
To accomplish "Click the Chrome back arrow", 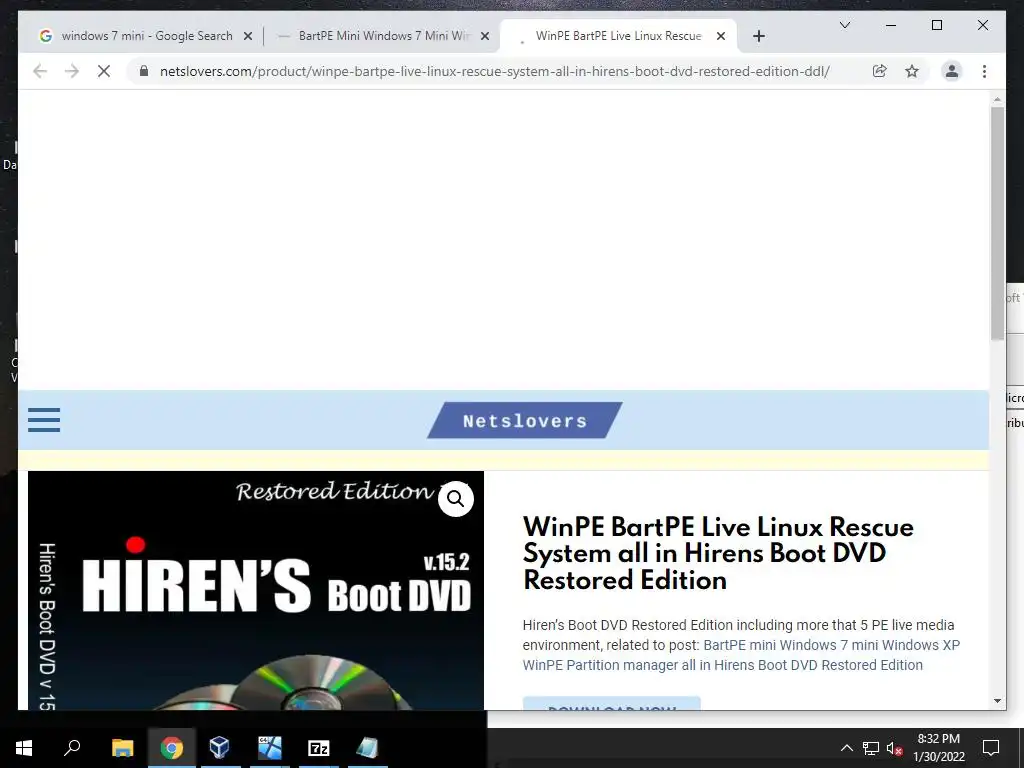I will (x=40, y=71).
